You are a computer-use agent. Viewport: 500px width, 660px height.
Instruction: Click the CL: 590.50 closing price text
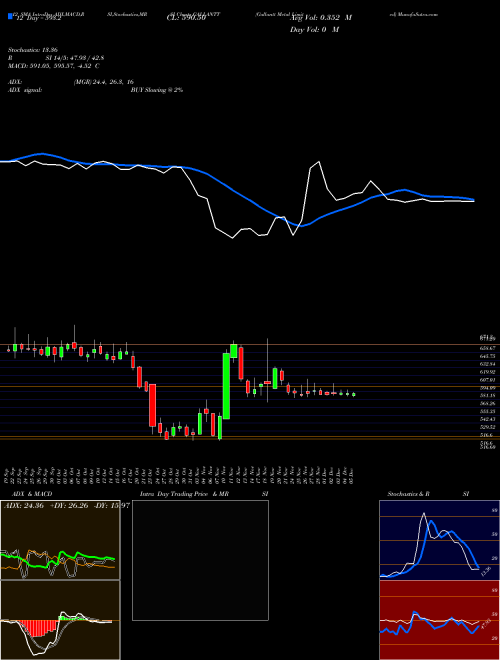coord(184,19)
